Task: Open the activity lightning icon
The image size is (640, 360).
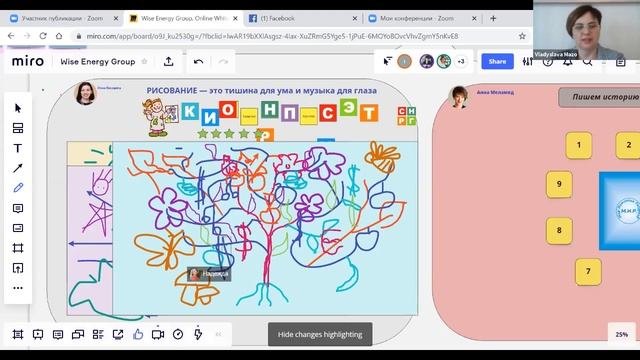Action: tap(198, 334)
